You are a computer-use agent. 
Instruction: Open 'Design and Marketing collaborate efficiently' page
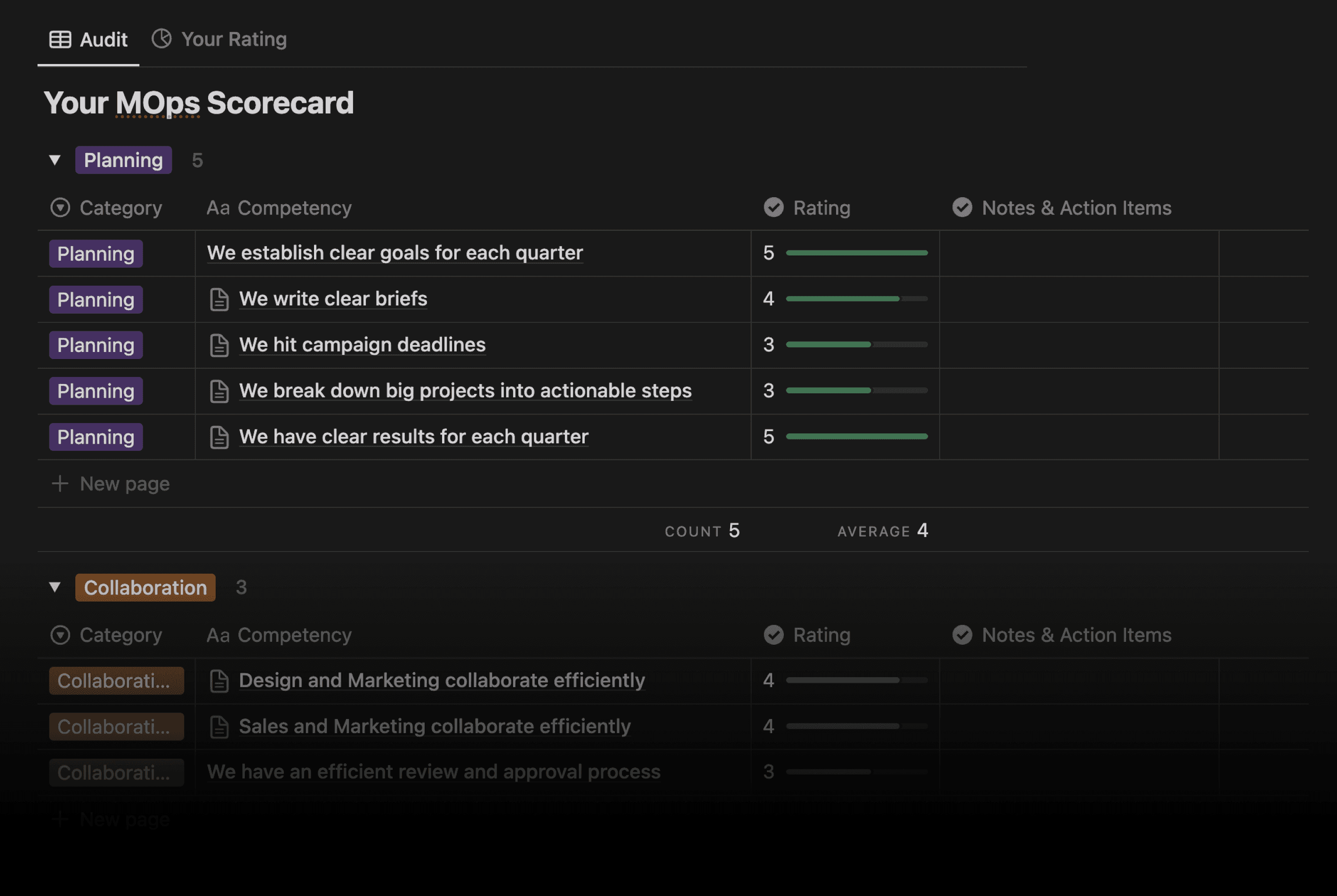(442, 680)
